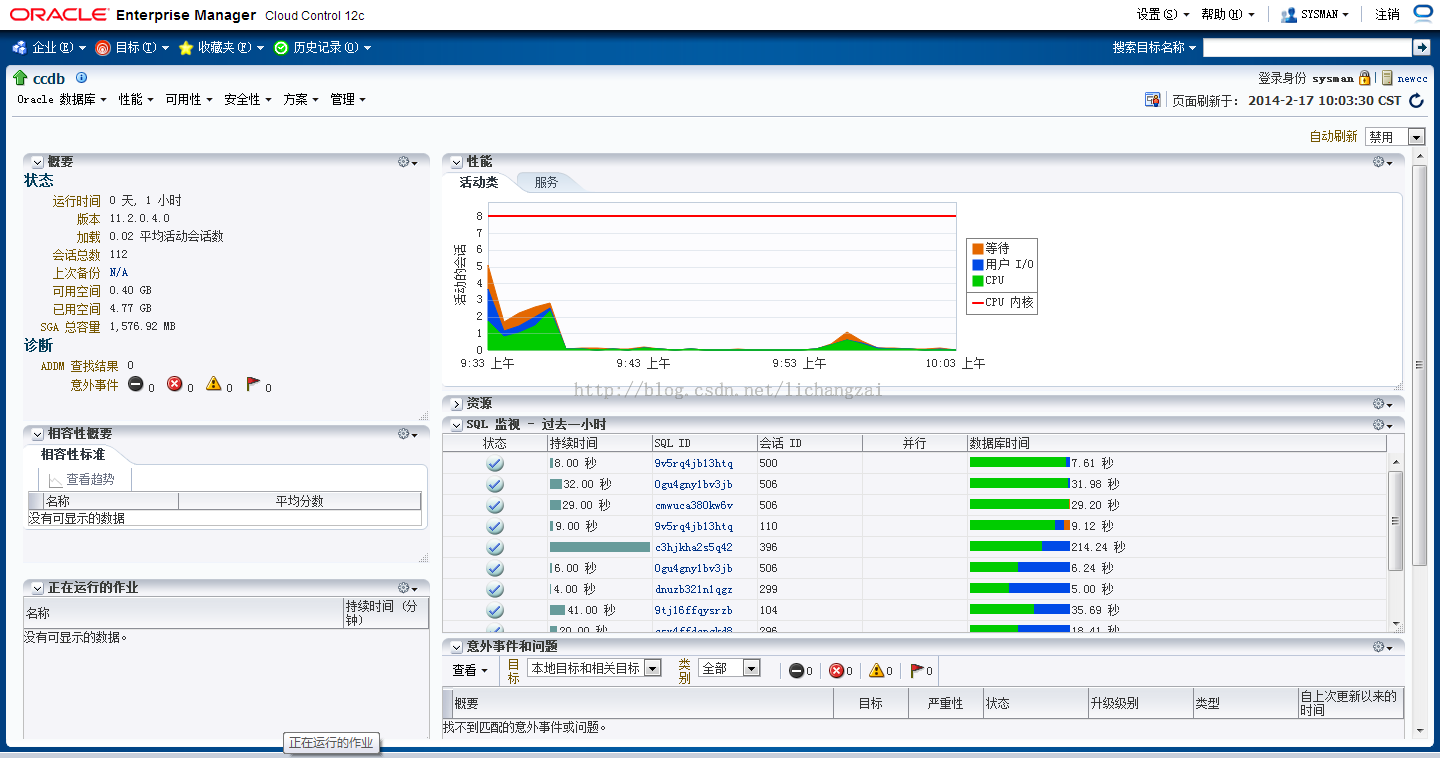Open the 企业 menu
Image resolution: width=1440 pixels, height=758 pixels.
click(49, 47)
